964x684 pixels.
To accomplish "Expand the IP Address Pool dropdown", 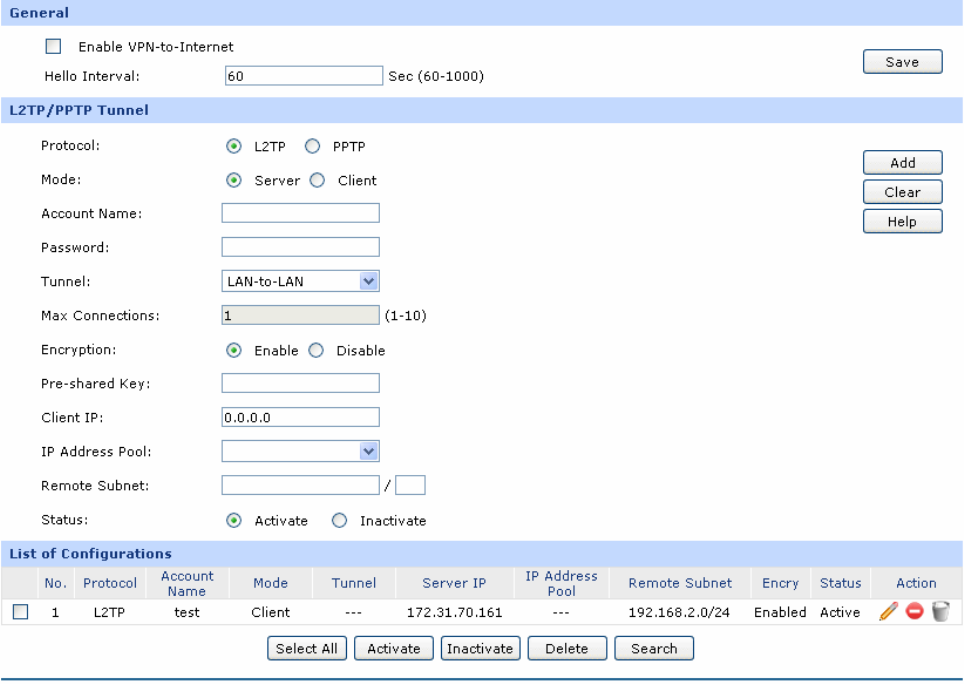I will click(x=300, y=452).
